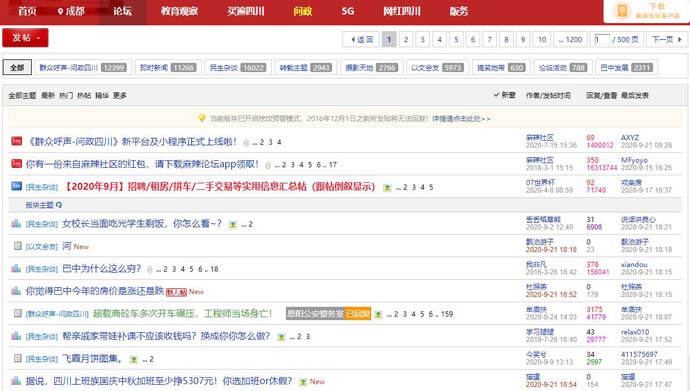
Task: Click the 已回复 status badge
Action: pyautogui.click(x=357, y=314)
